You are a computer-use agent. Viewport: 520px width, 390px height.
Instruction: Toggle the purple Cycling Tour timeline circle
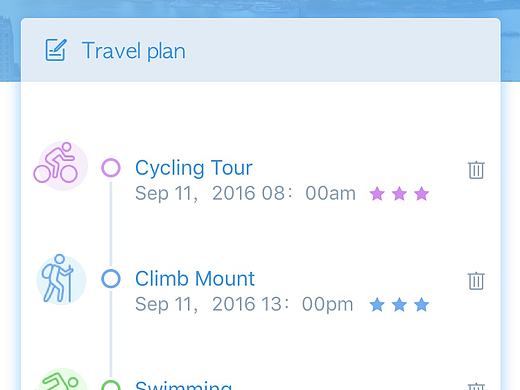click(111, 167)
